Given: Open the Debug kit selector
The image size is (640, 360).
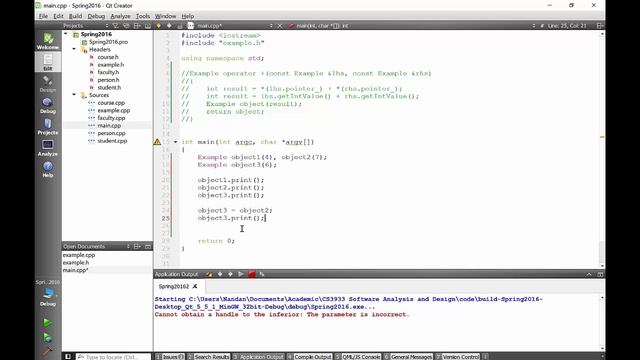Looking at the screenshot, I should coord(48,294).
